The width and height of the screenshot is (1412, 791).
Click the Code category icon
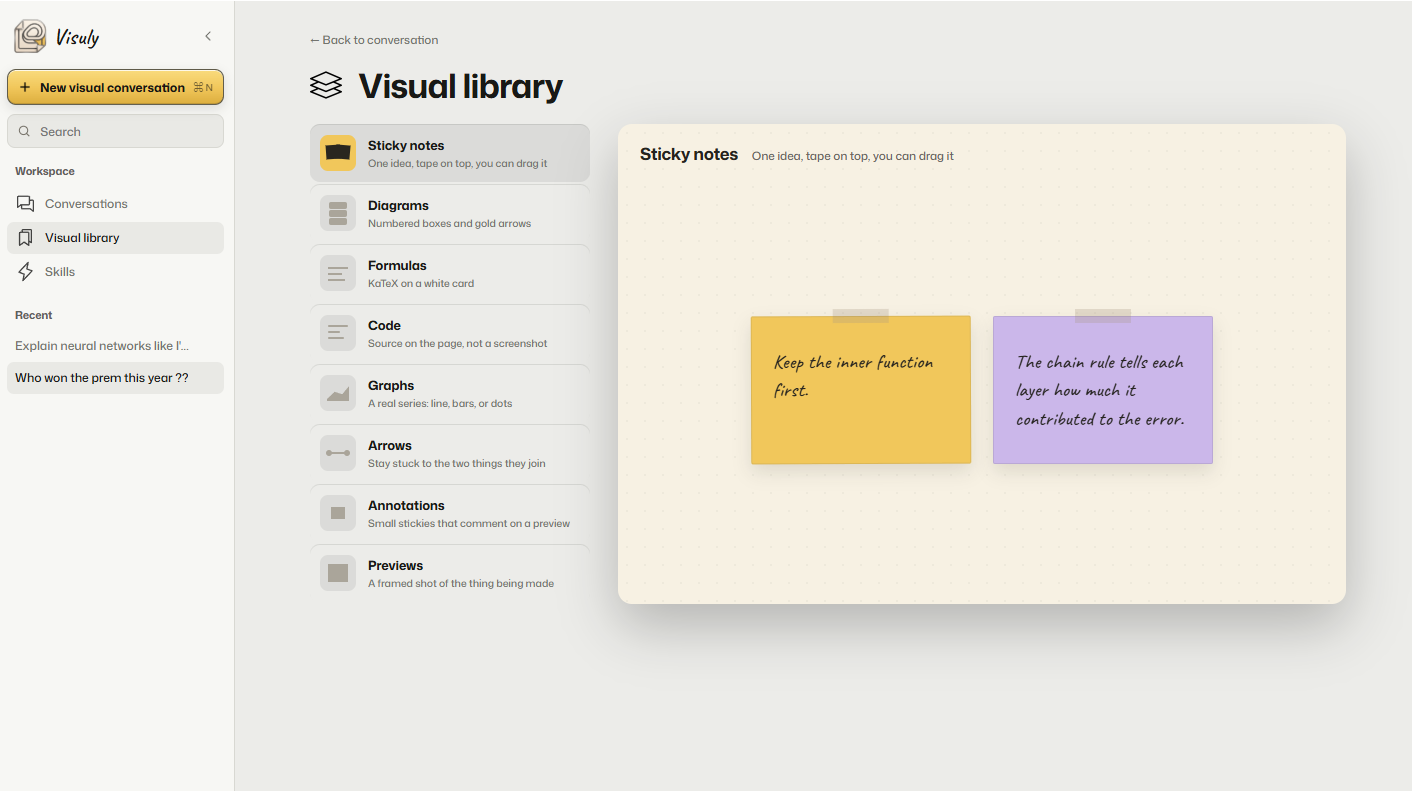pyautogui.click(x=338, y=333)
